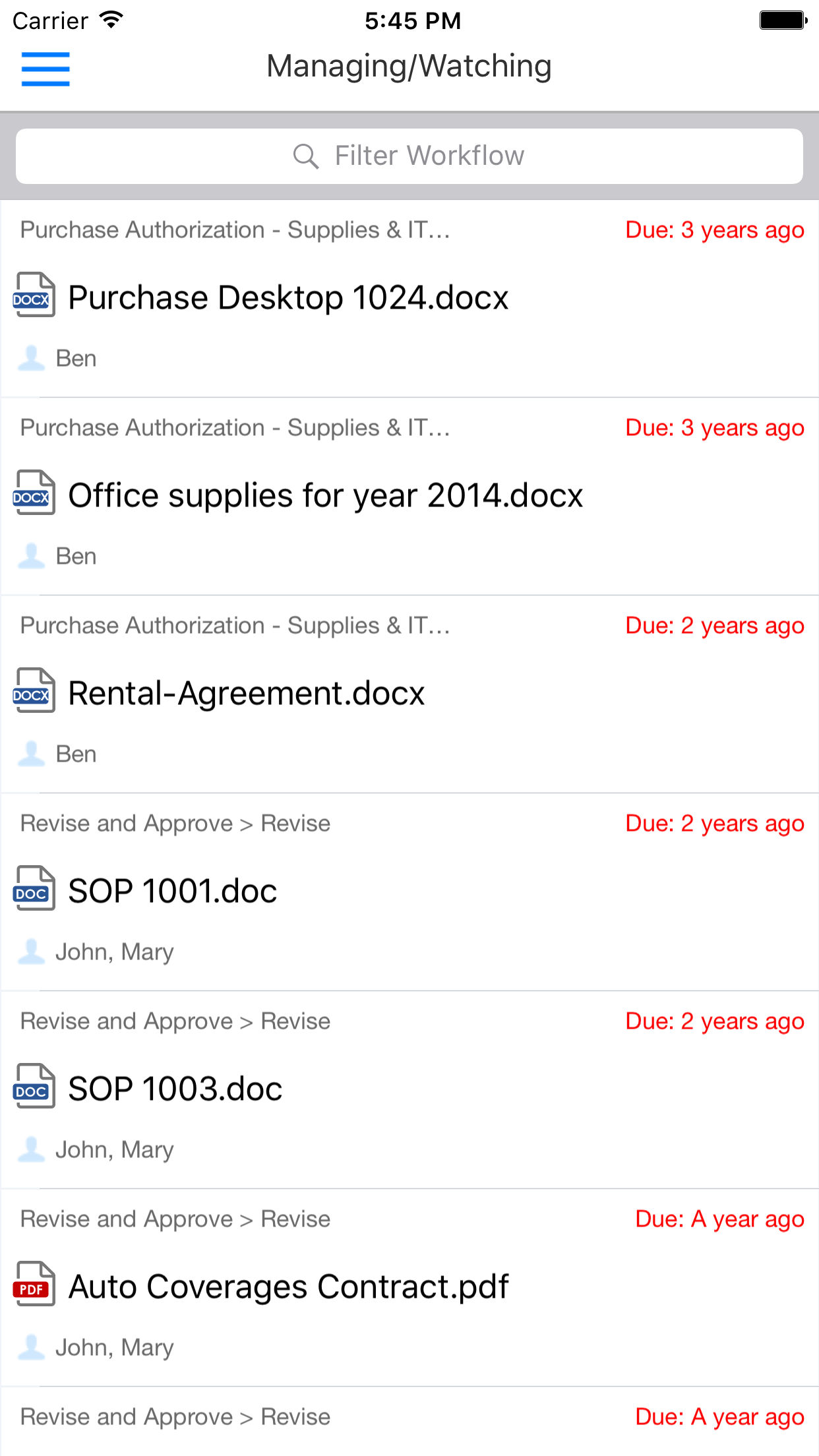Open the hamburger menu
This screenshot has height=1456, width=819.
(x=45, y=69)
